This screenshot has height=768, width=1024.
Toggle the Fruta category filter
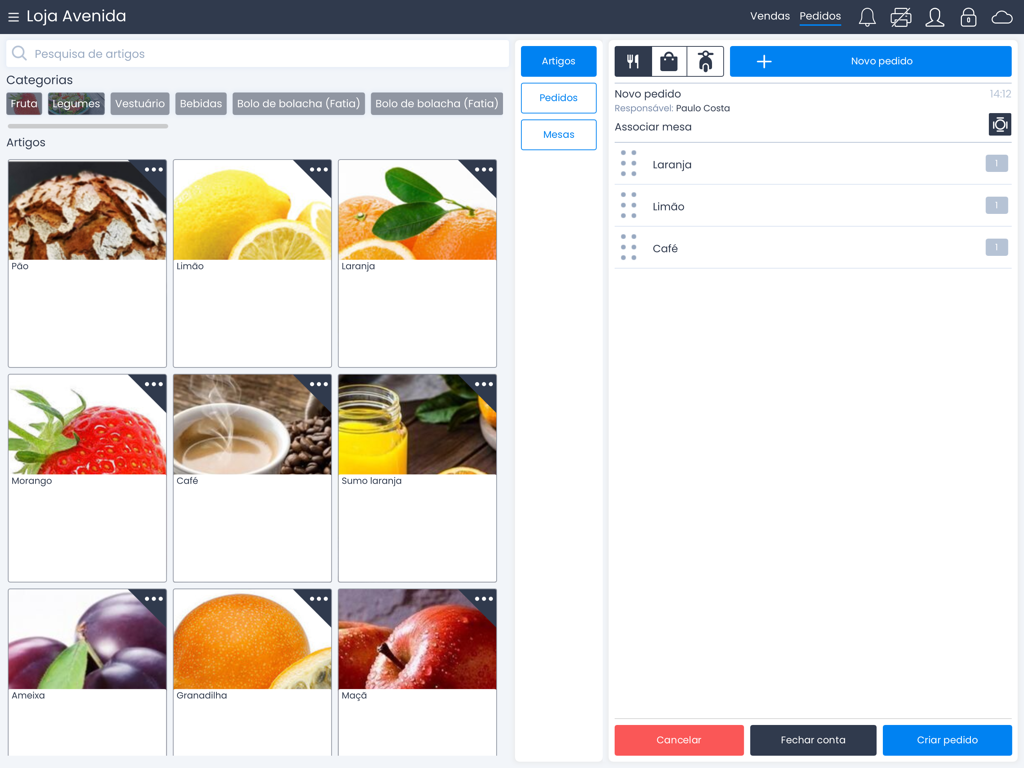pyautogui.click(x=23, y=103)
